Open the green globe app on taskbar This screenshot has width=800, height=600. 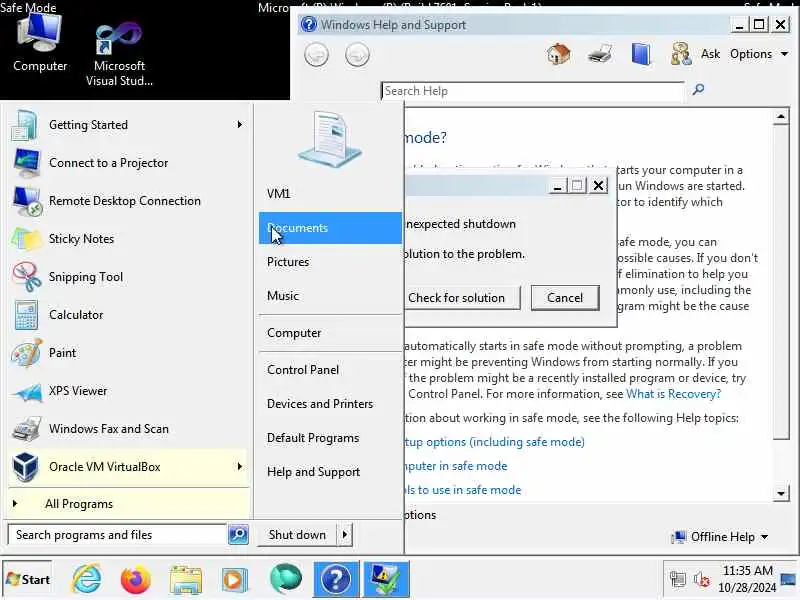[286, 580]
